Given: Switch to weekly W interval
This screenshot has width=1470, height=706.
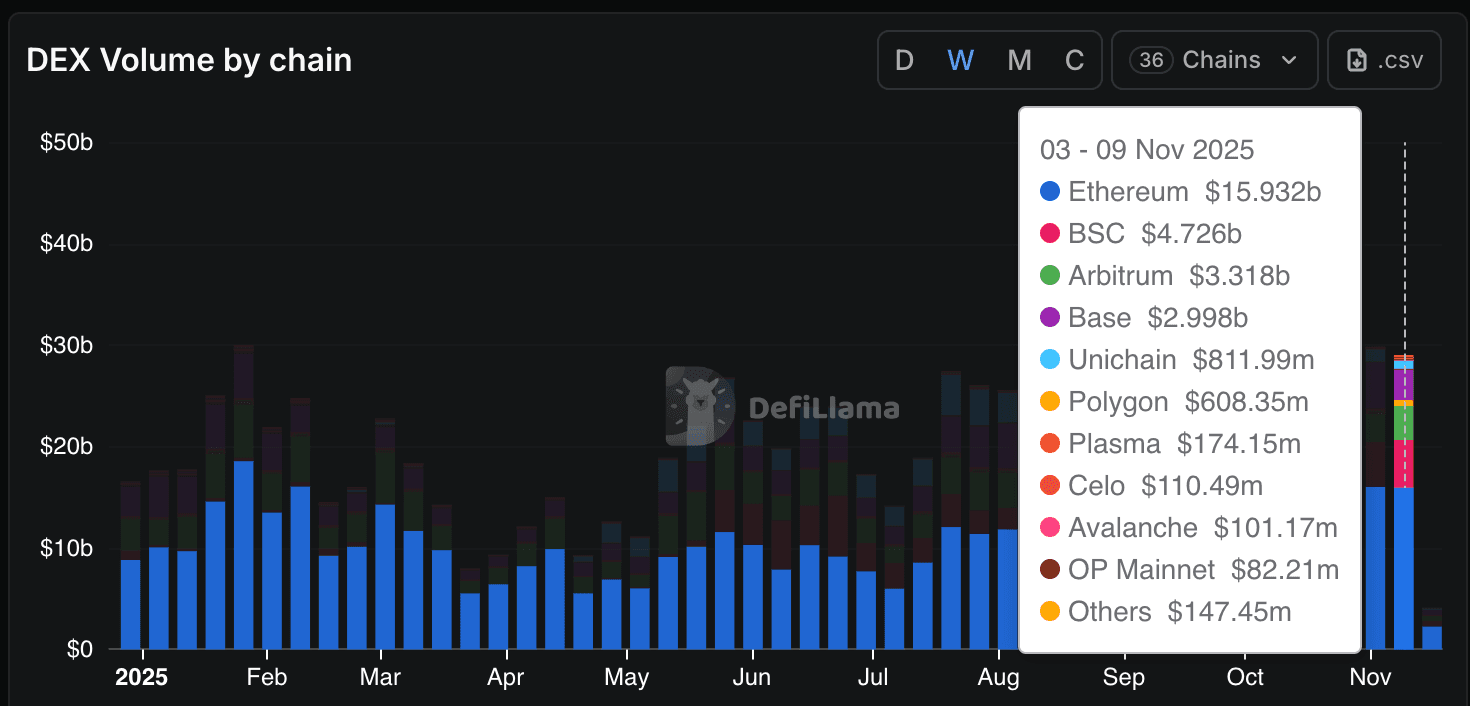Looking at the screenshot, I should 960,61.
